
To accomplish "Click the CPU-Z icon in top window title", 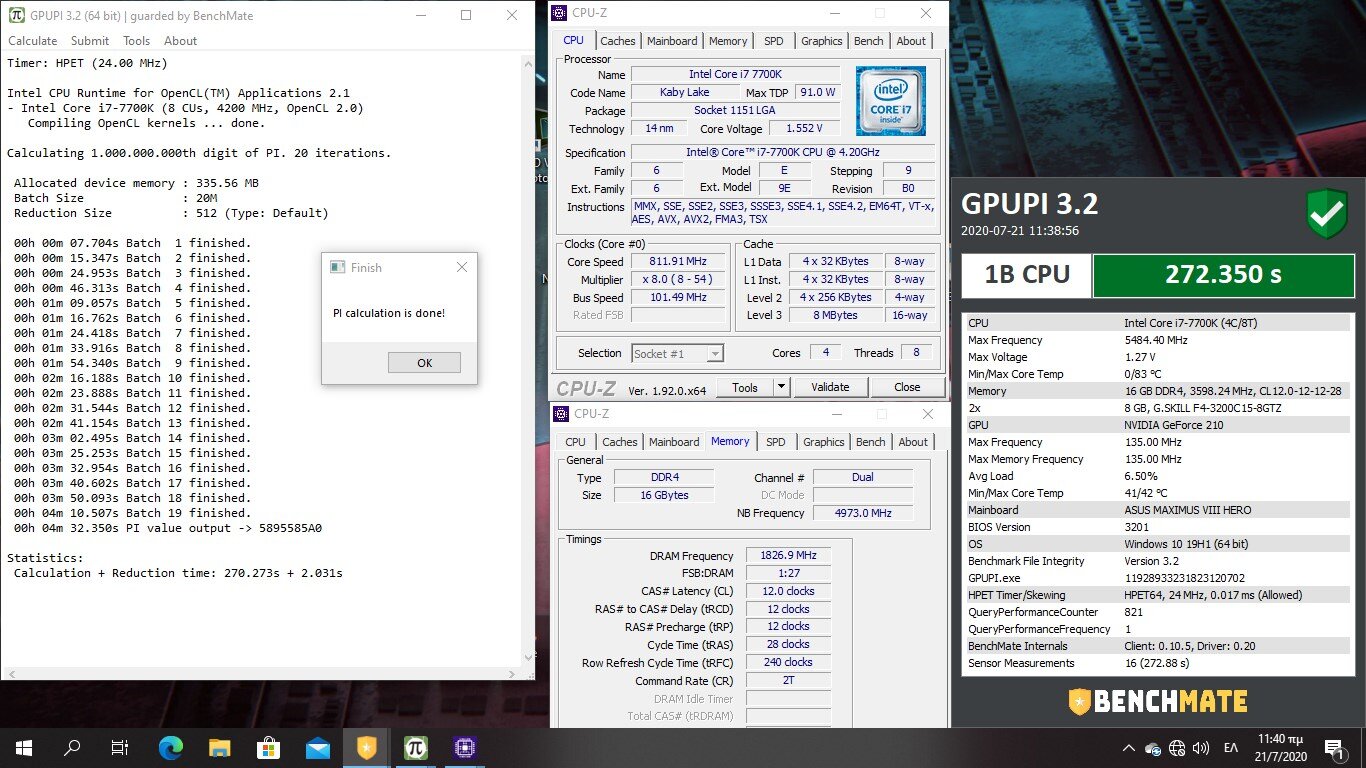I will click(x=558, y=13).
